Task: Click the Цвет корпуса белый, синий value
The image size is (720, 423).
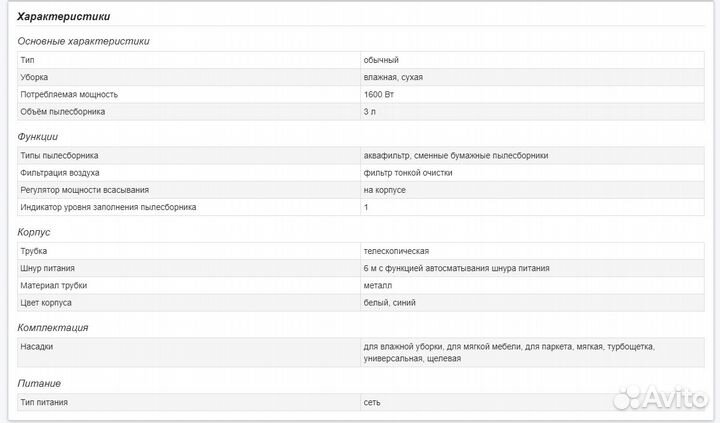Action: click(x=389, y=303)
